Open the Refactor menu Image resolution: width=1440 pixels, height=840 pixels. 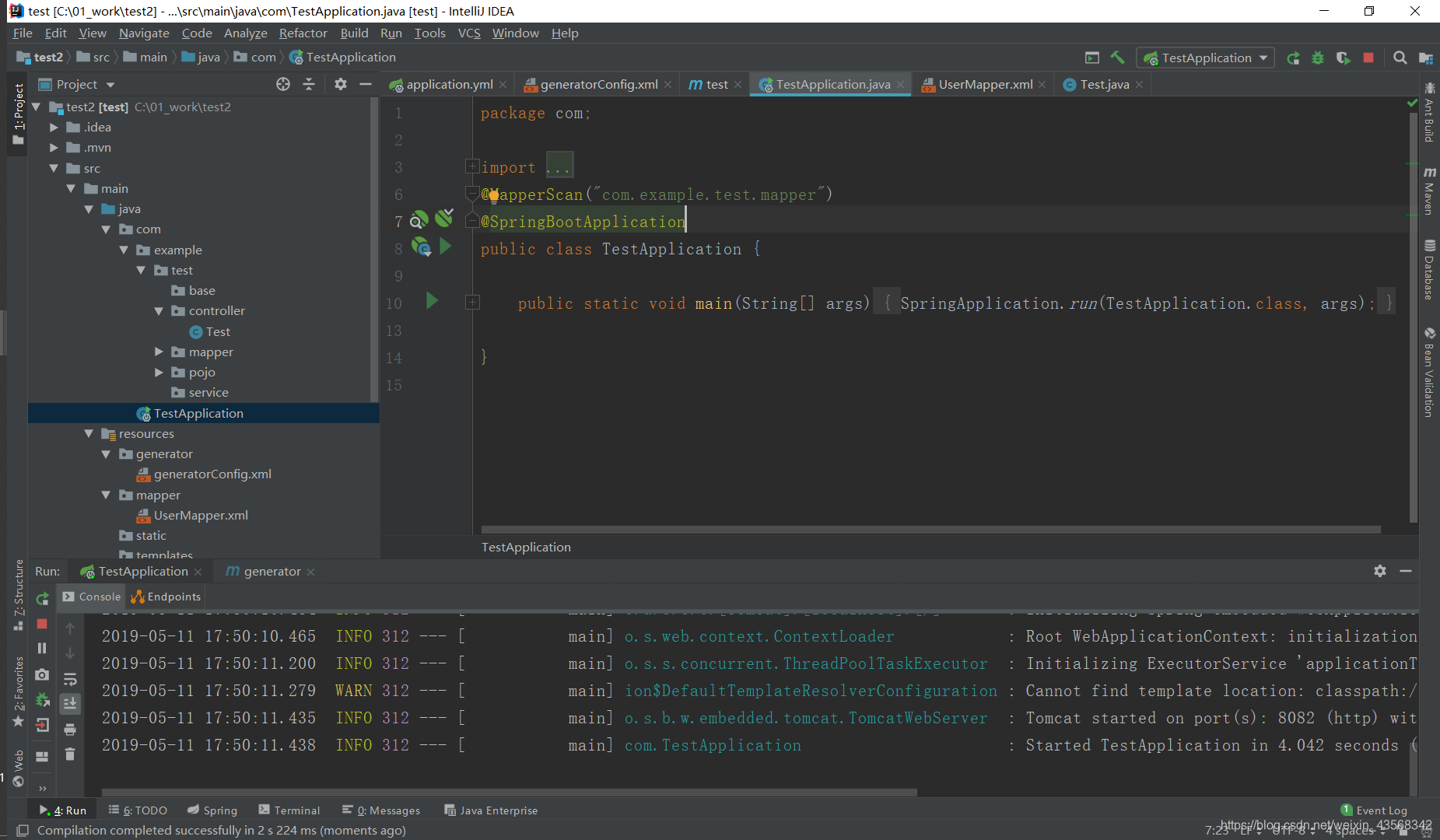(303, 33)
